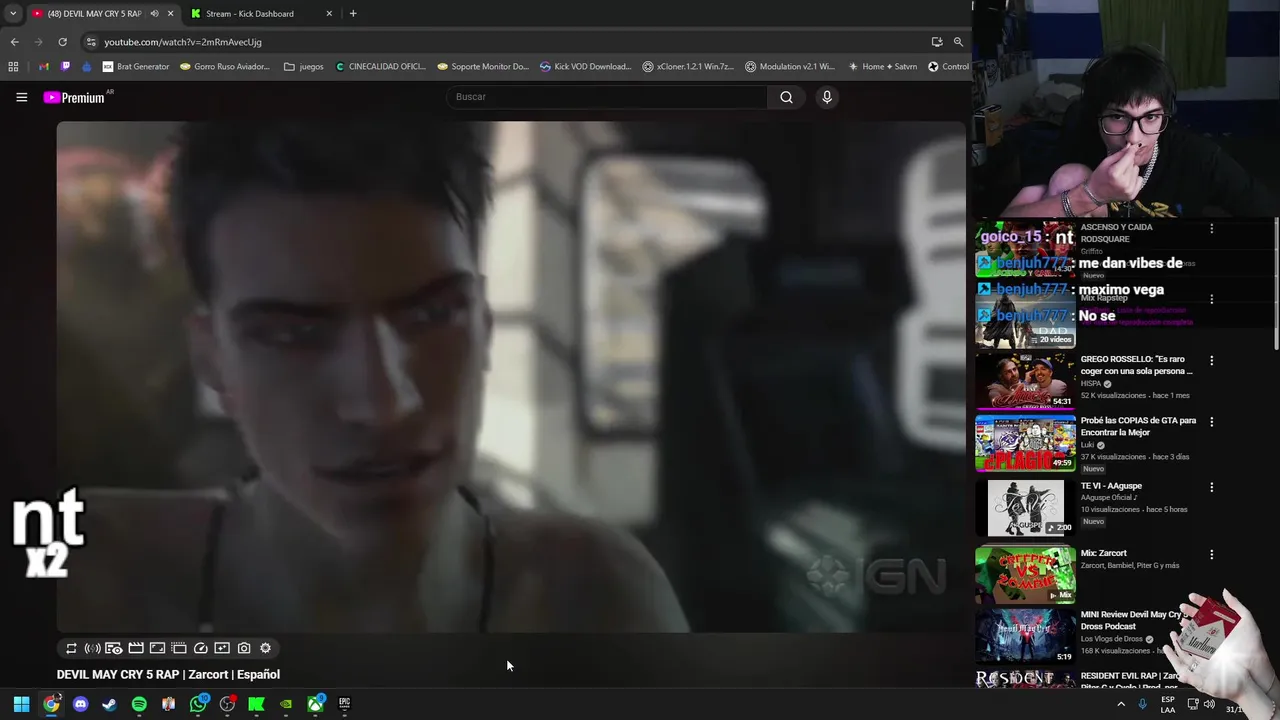Open the Kick VOD Download bookmark
Image resolution: width=1280 pixels, height=720 pixels.
[x=586, y=67]
